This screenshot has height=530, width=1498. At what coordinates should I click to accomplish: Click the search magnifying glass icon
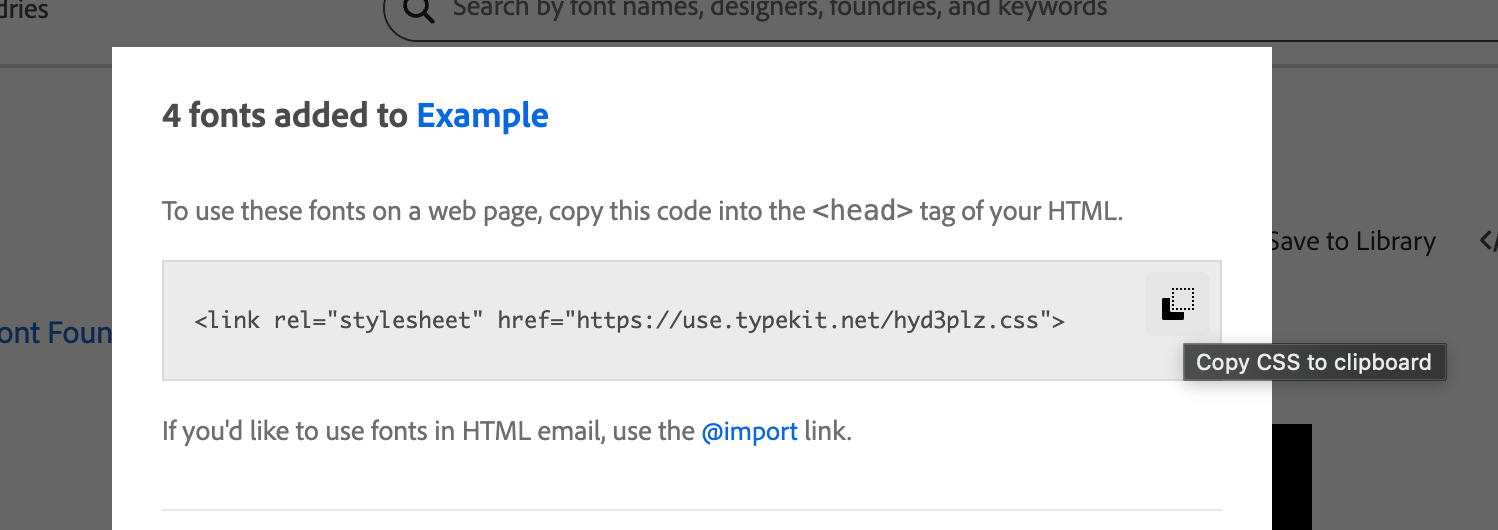coord(420,11)
